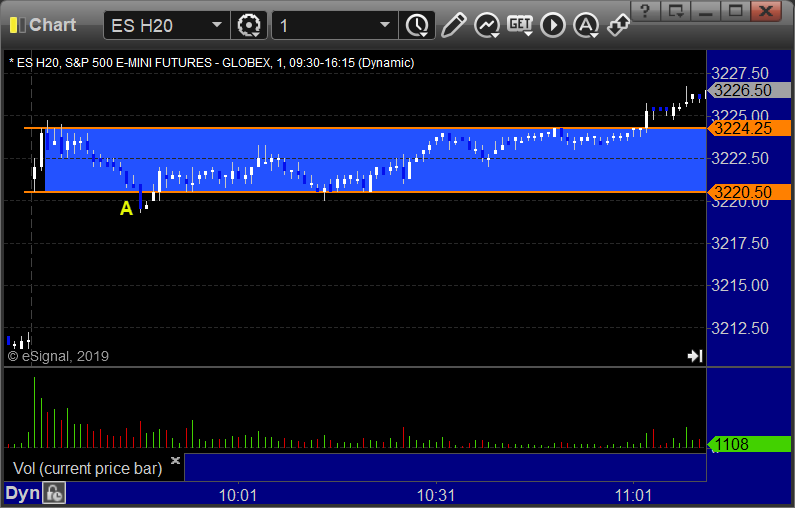
Task: Open the window options dropdown icon
Action: tap(675, 11)
